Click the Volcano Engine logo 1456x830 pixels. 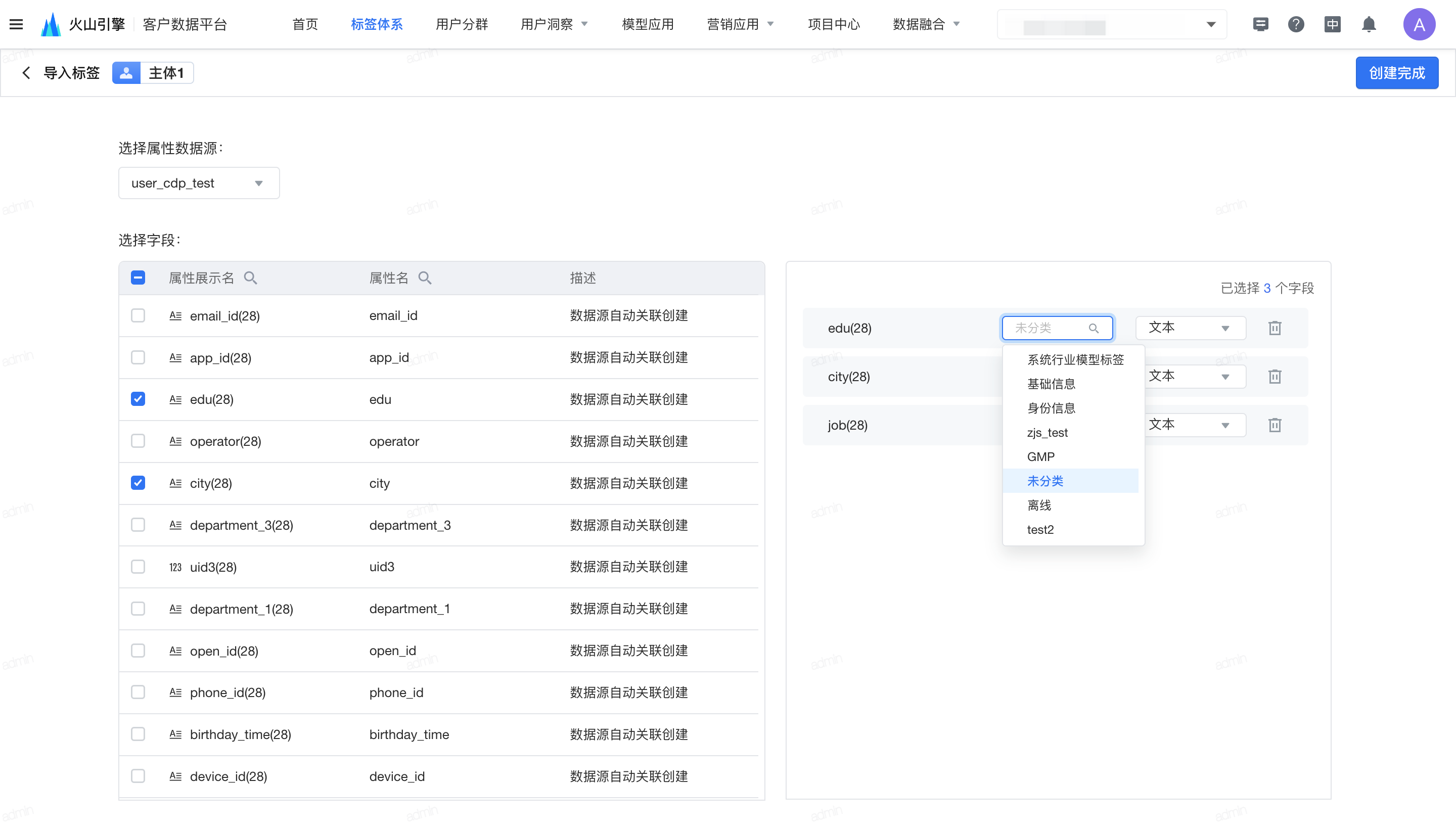tap(51, 24)
